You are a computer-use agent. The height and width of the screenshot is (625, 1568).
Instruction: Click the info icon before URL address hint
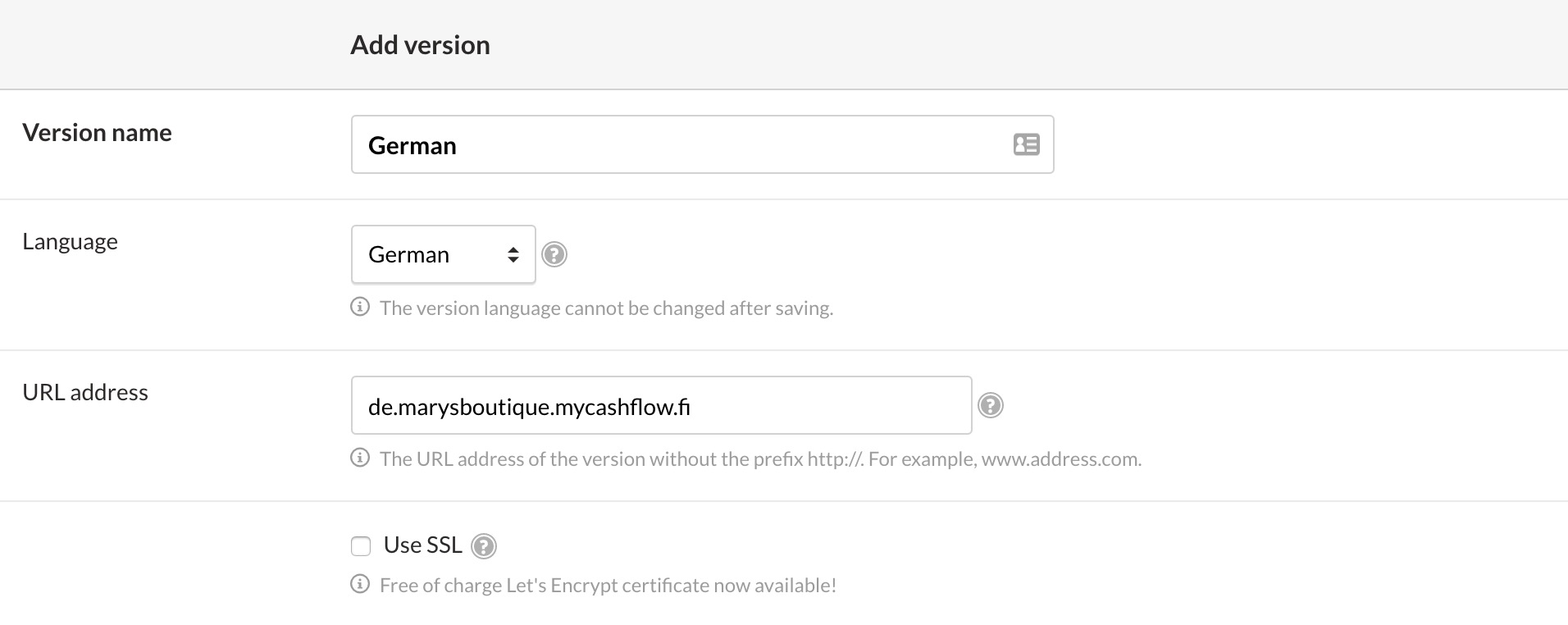(x=360, y=458)
